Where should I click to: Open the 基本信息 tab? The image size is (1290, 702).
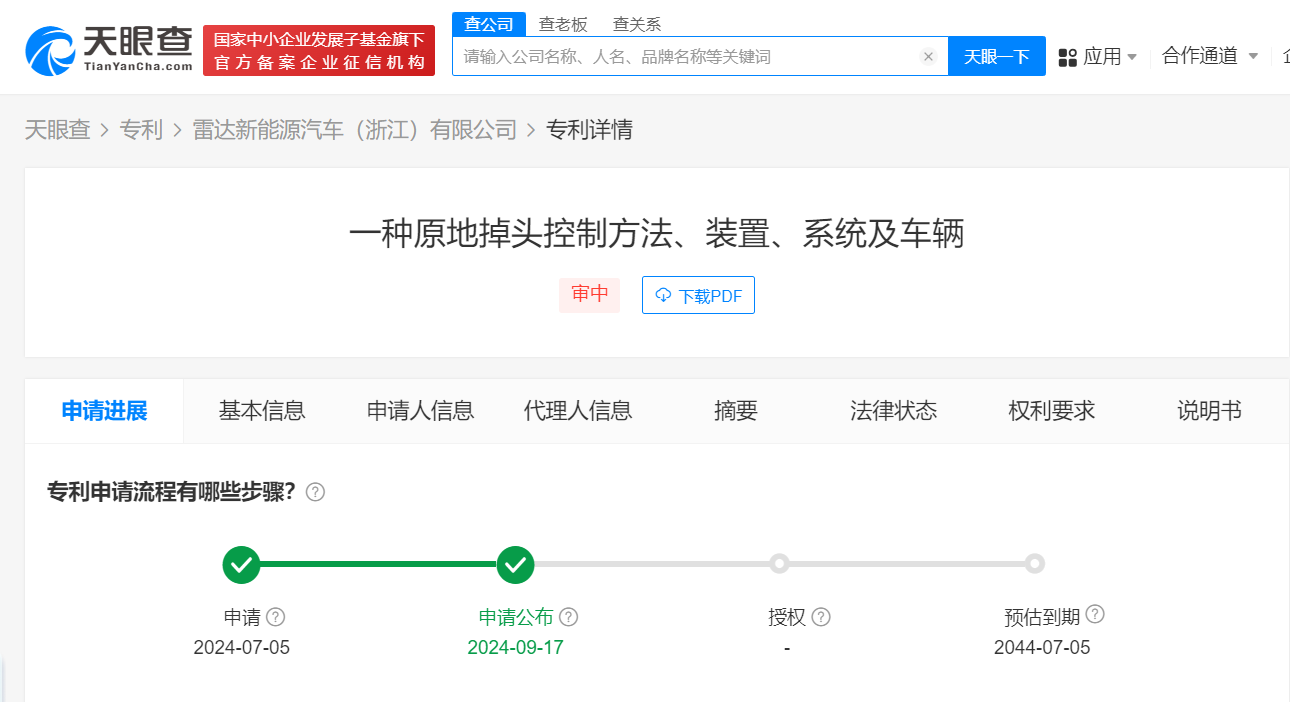[261, 410]
